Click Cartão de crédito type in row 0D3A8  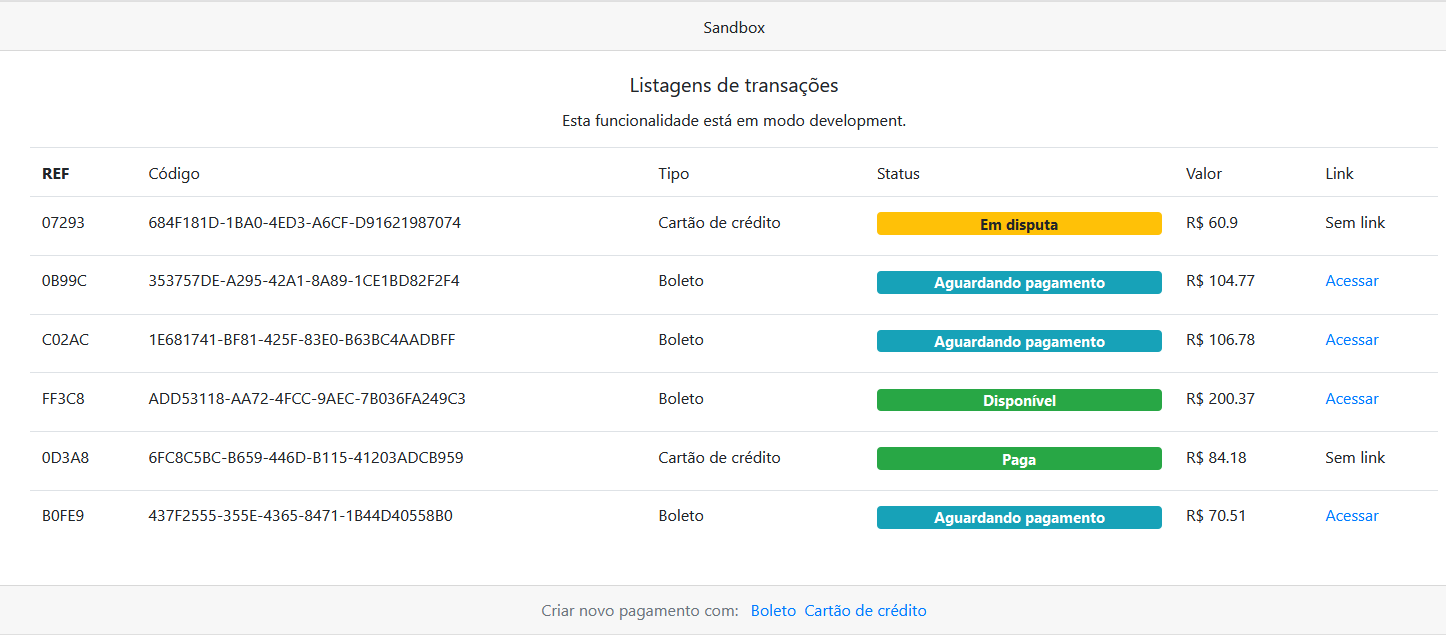[x=719, y=458]
